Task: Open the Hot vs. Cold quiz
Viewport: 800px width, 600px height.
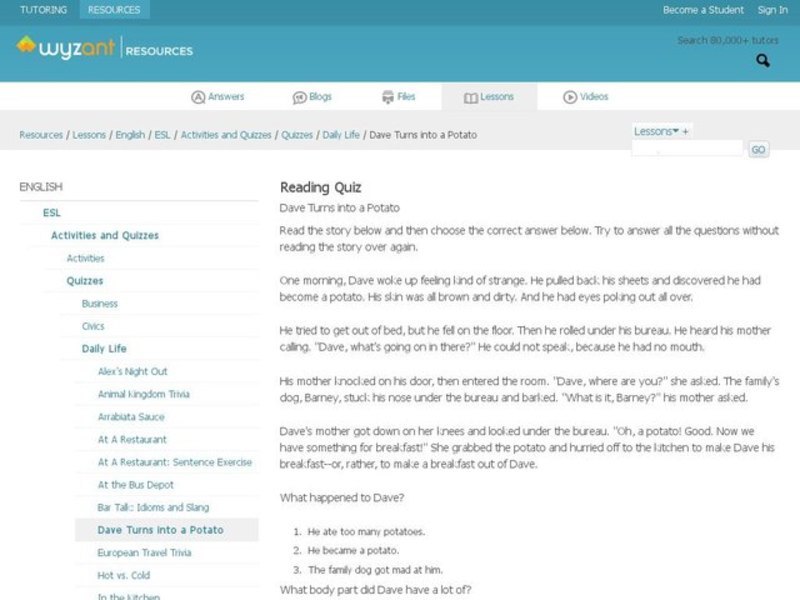Action: (x=123, y=576)
